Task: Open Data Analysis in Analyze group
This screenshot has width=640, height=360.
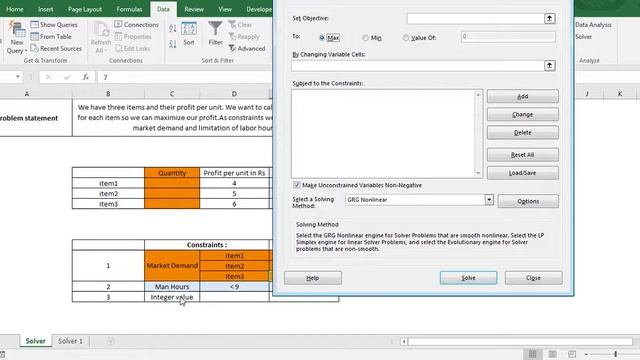Action: [x=593, y=24]
